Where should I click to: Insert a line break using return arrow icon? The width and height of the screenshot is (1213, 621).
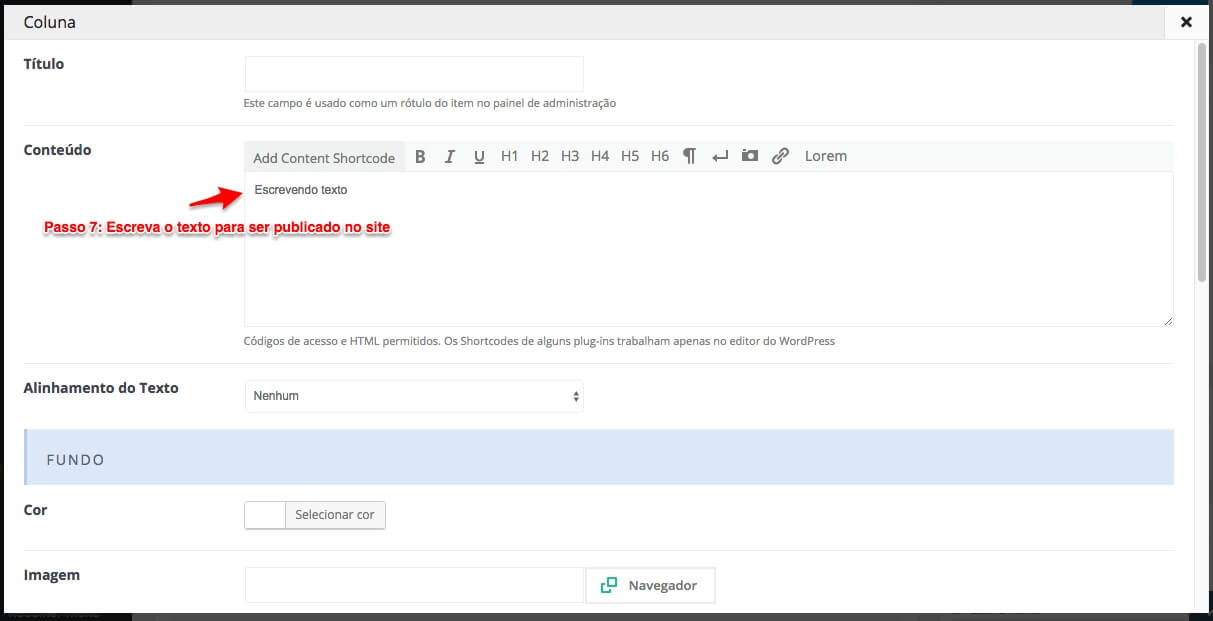(x=719, y=156)
